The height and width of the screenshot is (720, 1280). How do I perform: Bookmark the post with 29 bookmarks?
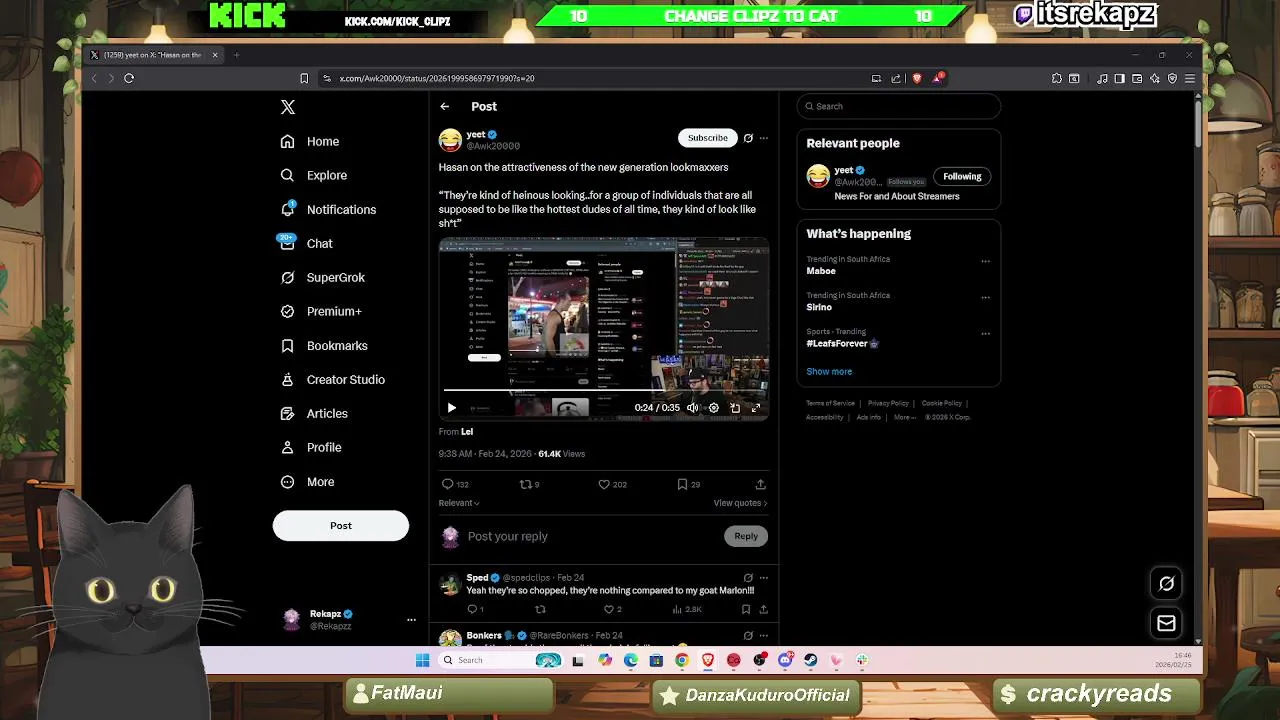point(688,484)
